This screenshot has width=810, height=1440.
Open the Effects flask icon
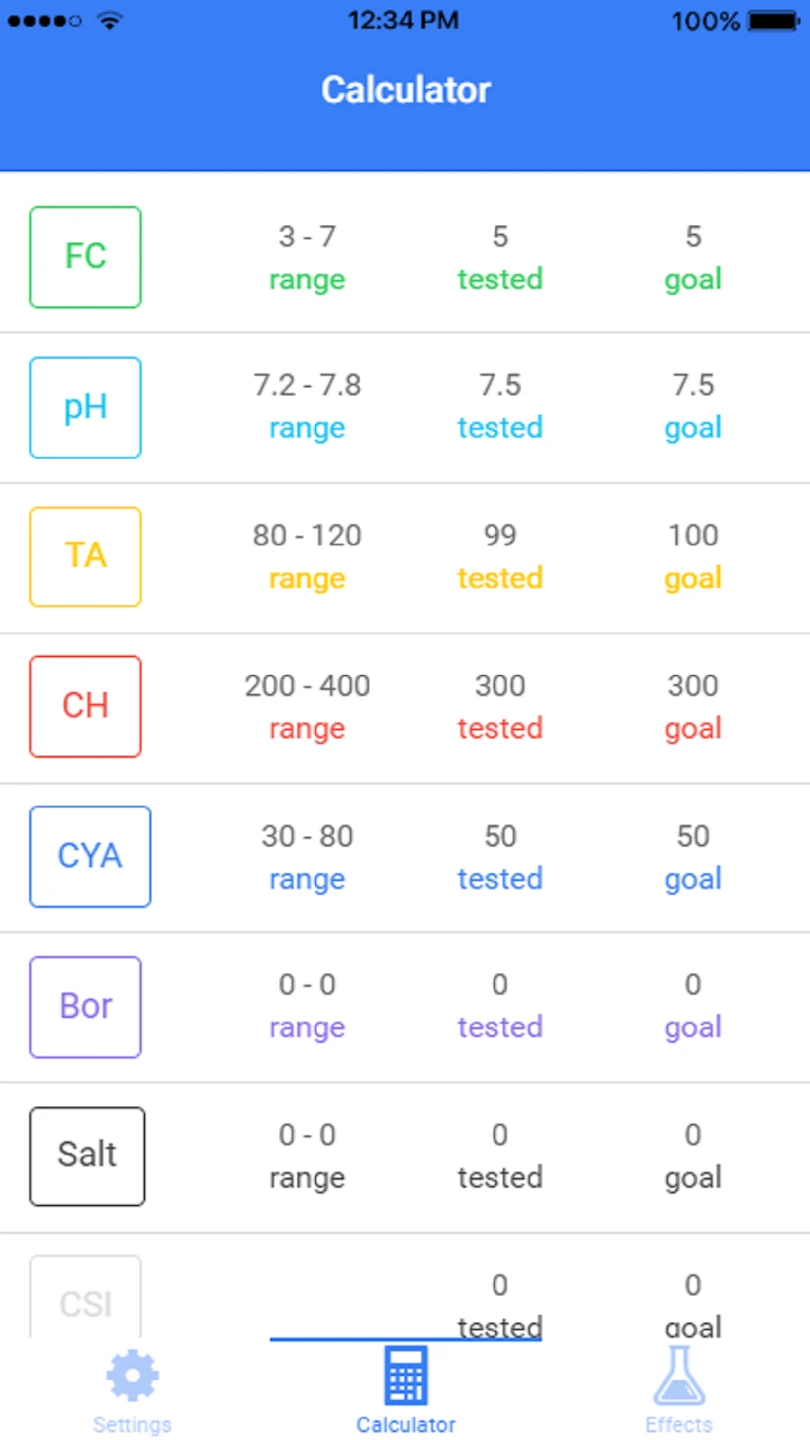[x=679, y=1378]
